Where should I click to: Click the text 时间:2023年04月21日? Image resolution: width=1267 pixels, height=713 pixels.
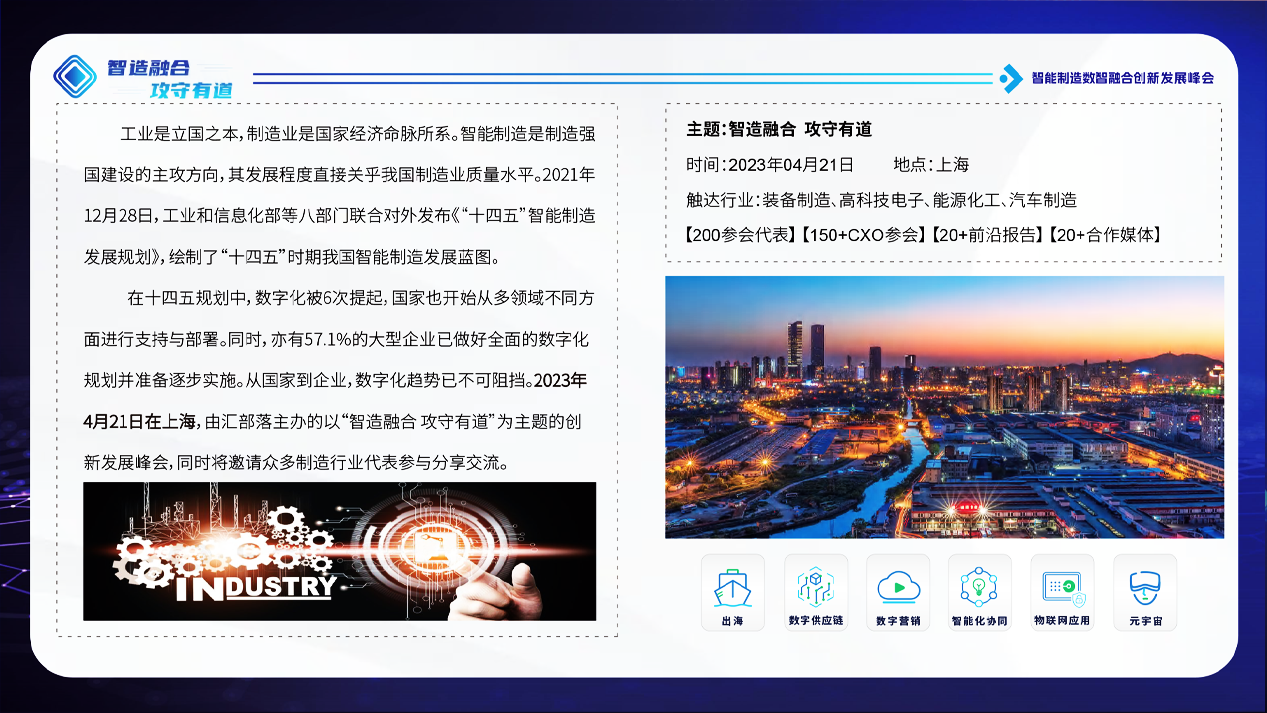770,165
